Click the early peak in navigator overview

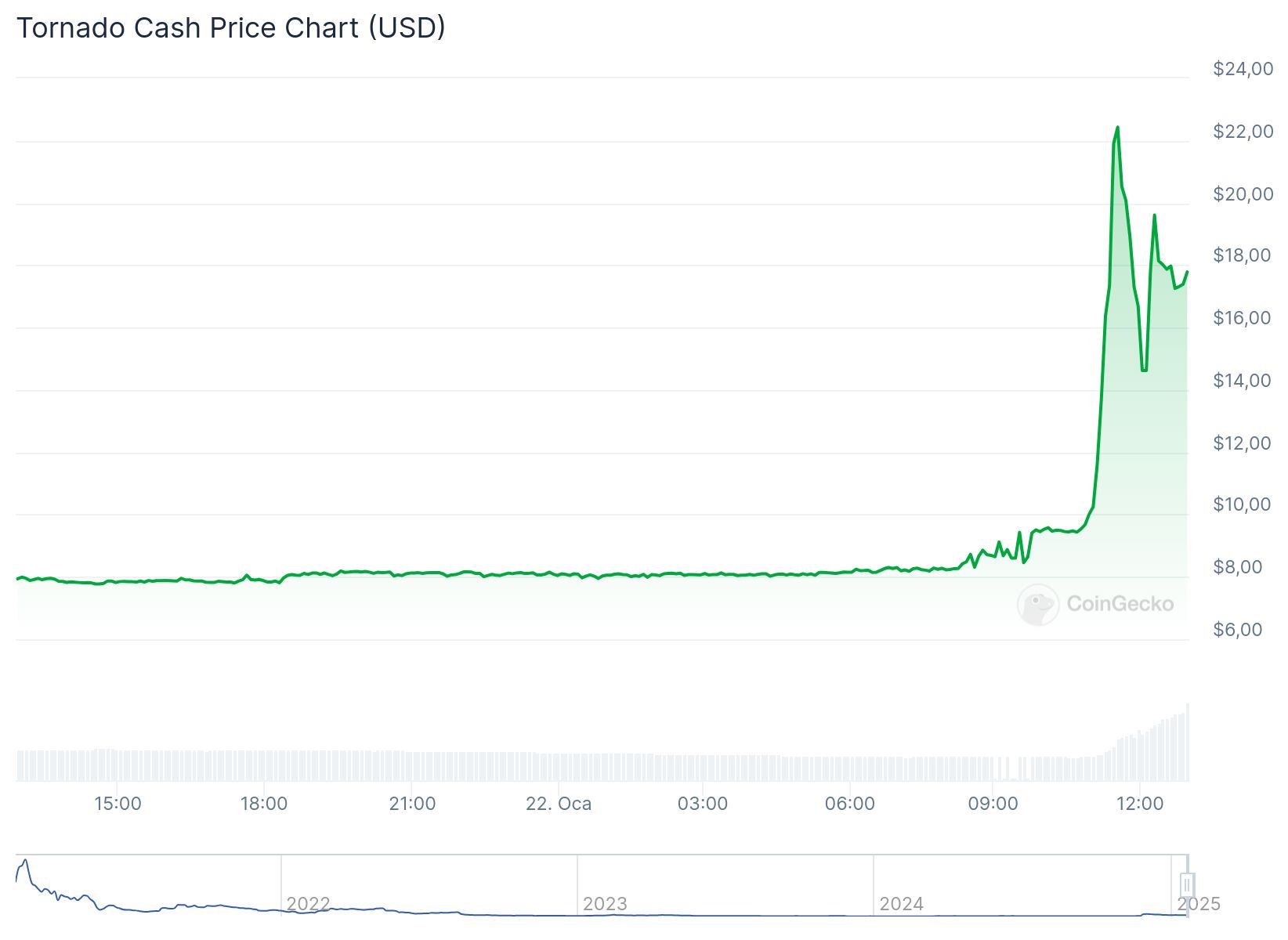[x=25, y=861]
